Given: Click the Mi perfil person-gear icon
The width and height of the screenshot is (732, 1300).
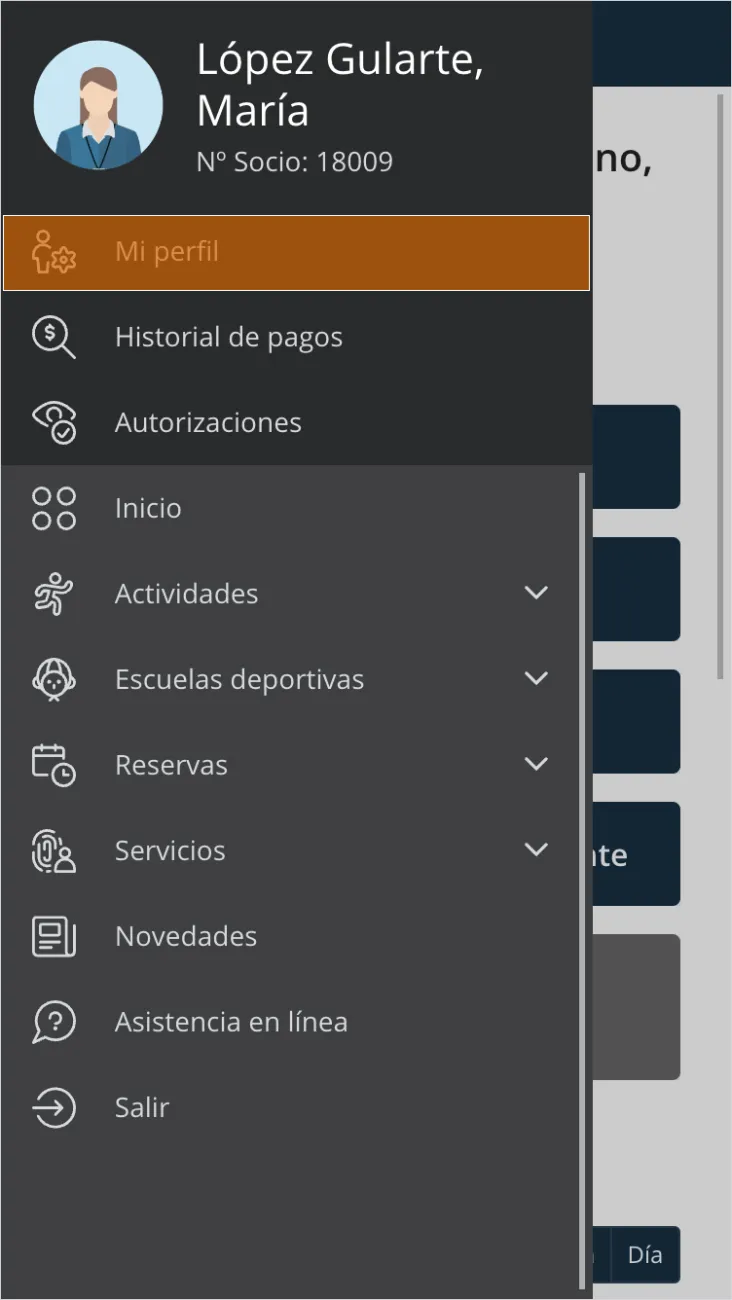Looking at the screenshot, I should (54, 252).
